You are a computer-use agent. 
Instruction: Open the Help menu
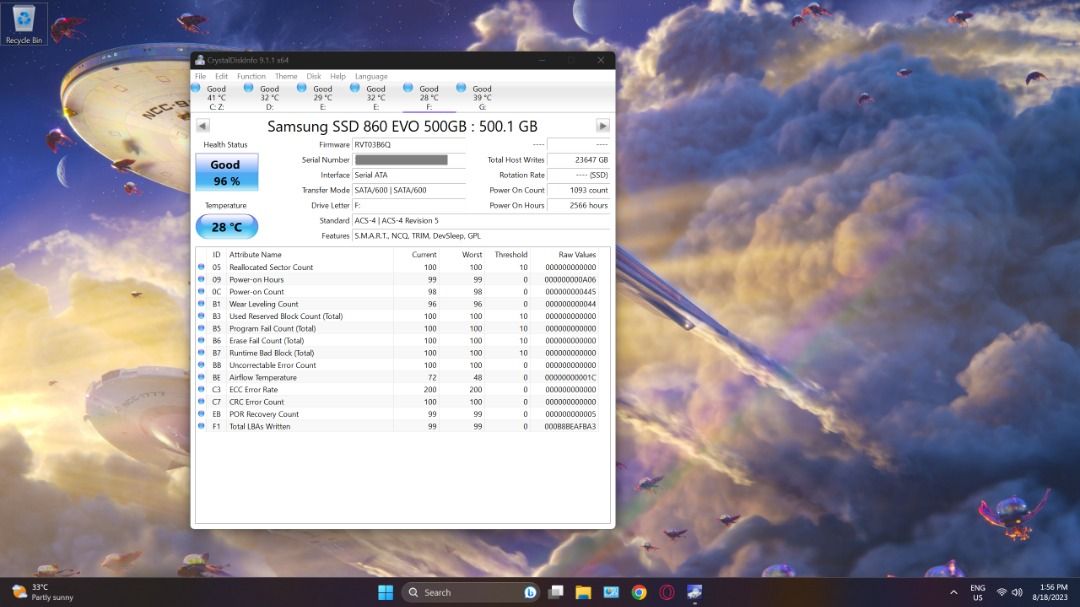coord(338,76)
